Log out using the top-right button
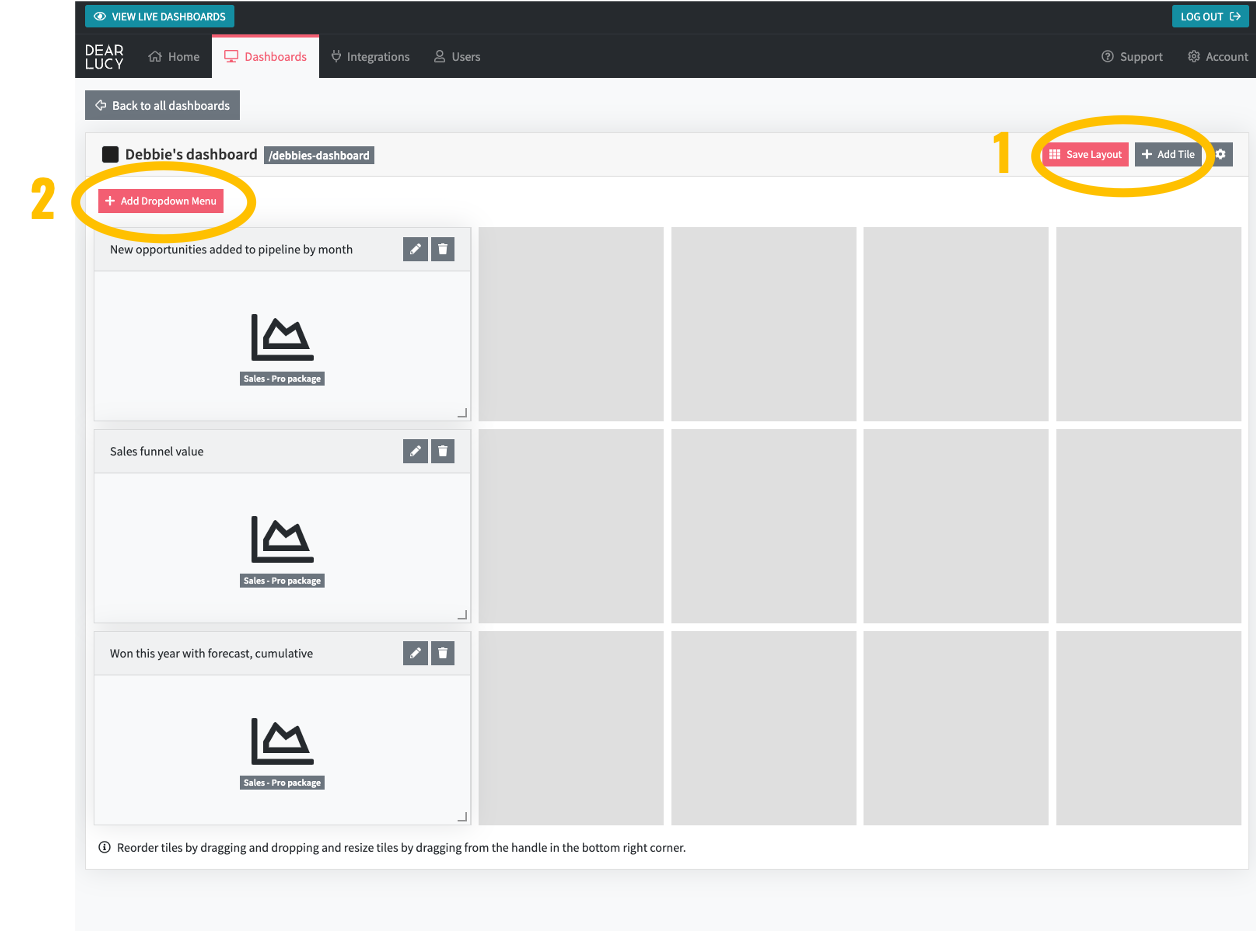This screenshot has width=1256, height=931. 1210,16
